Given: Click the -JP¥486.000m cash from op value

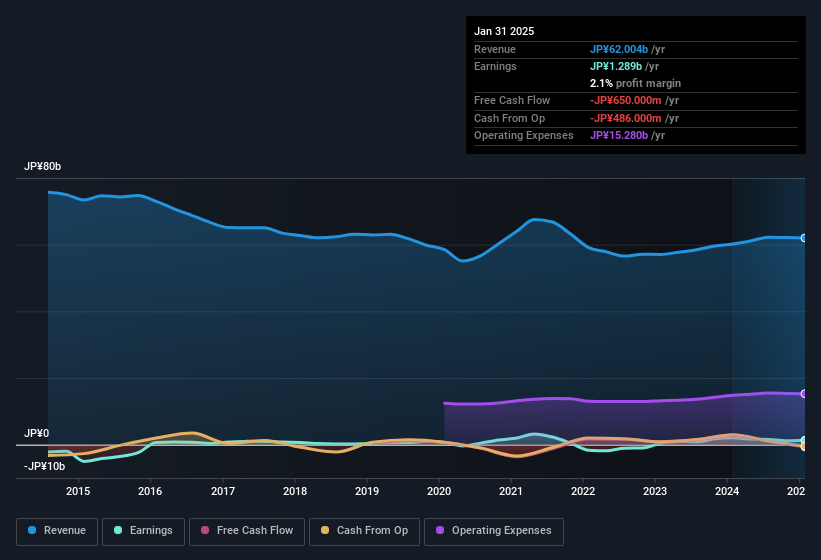Looking at the screenshot, I should [x=626, y=118].
